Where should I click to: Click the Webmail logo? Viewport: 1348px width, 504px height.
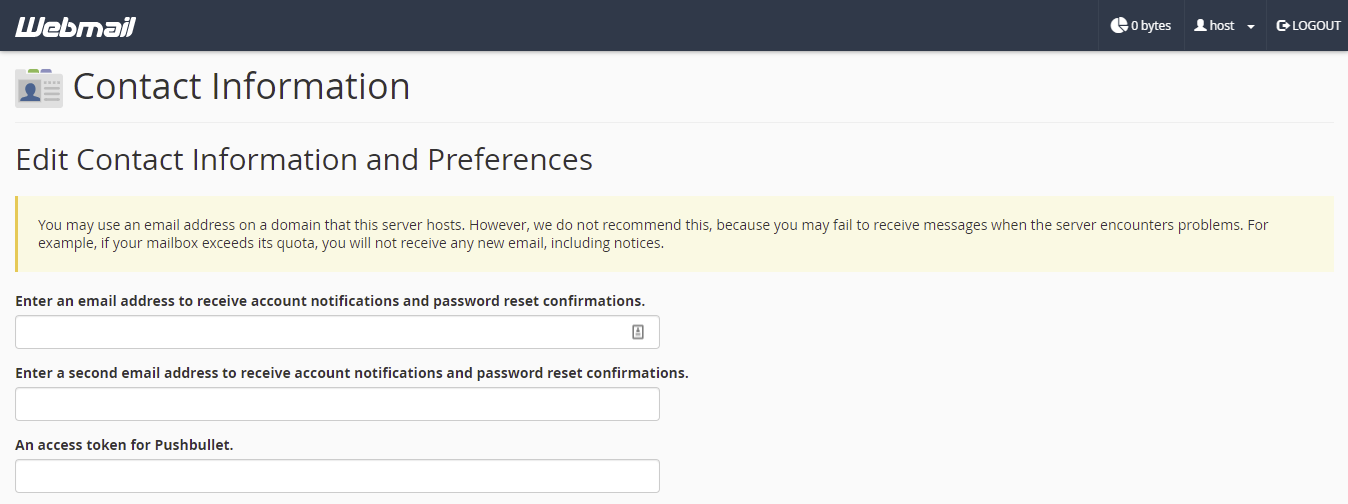pyautogui.click(x=75, y=26)
